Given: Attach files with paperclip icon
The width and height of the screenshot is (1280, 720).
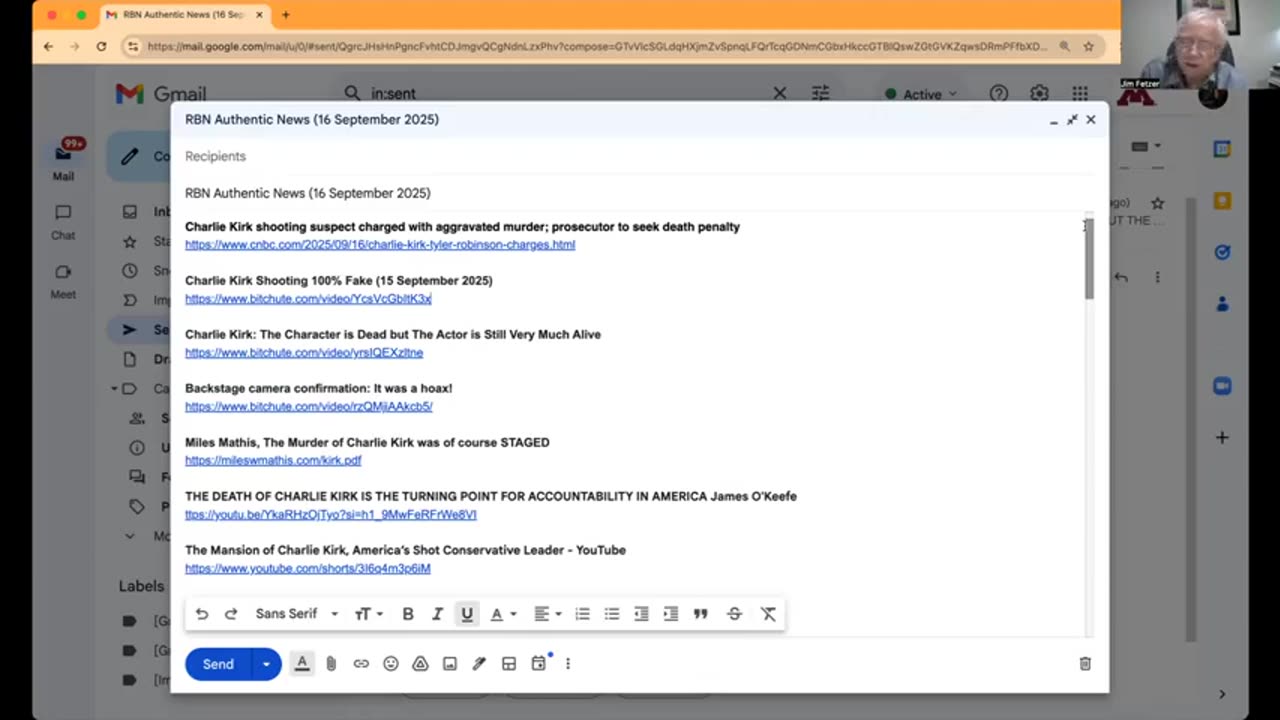Looking at the screenshot, I should [331, 664].
